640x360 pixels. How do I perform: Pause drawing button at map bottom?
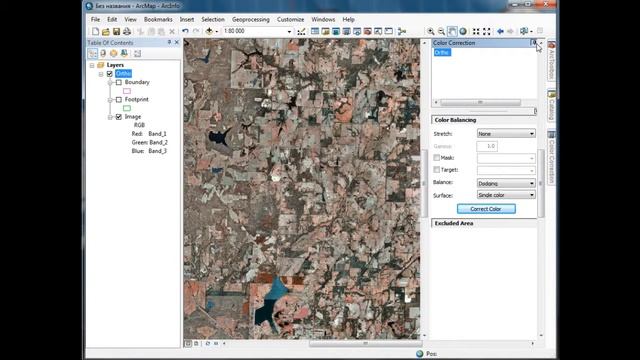pos(216,344)
